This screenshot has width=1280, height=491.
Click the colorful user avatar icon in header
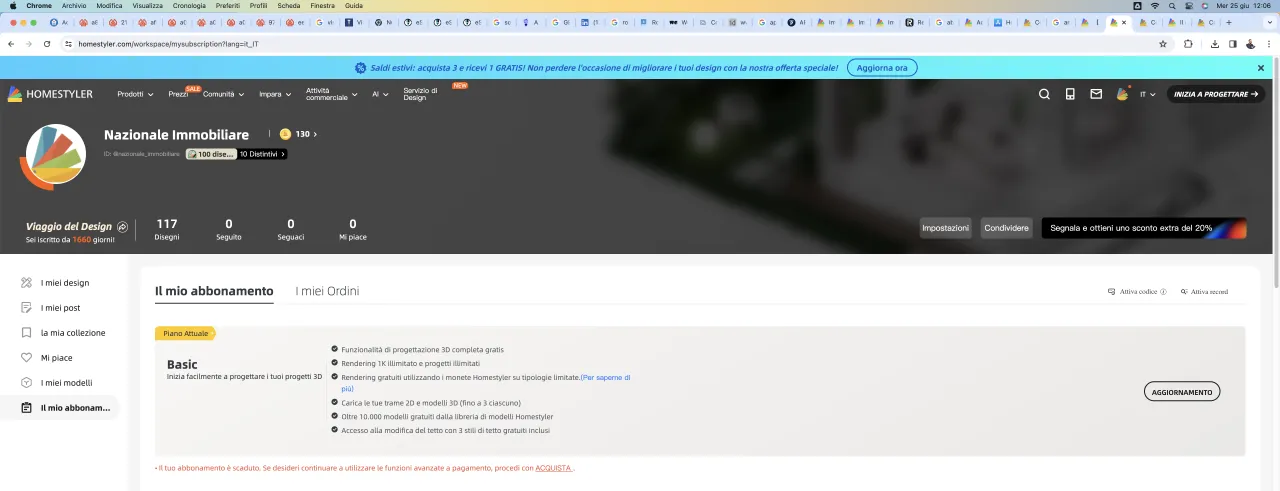click(x=1122, y=94)
